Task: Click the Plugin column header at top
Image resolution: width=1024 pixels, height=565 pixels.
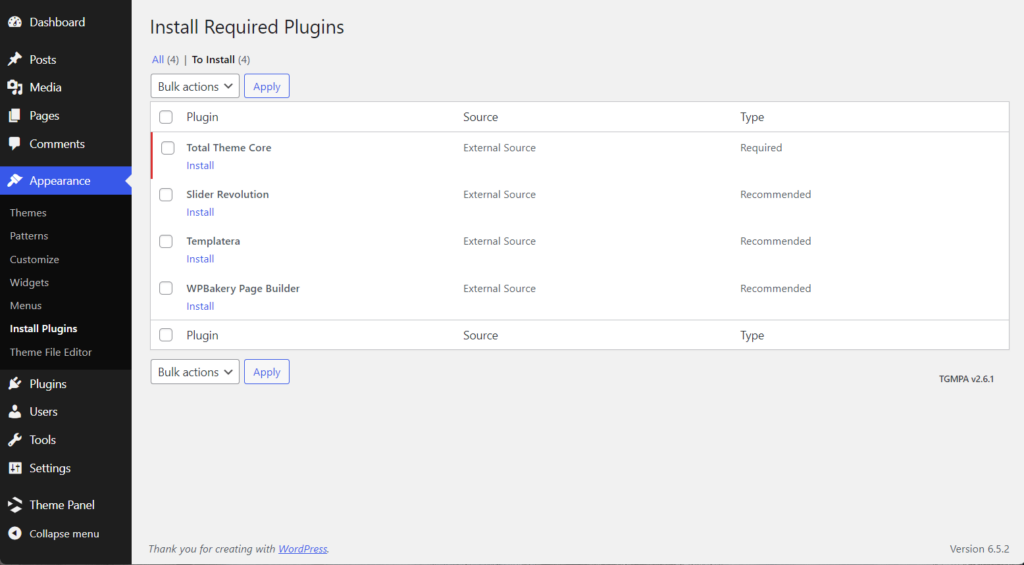Action: (202, 117)
